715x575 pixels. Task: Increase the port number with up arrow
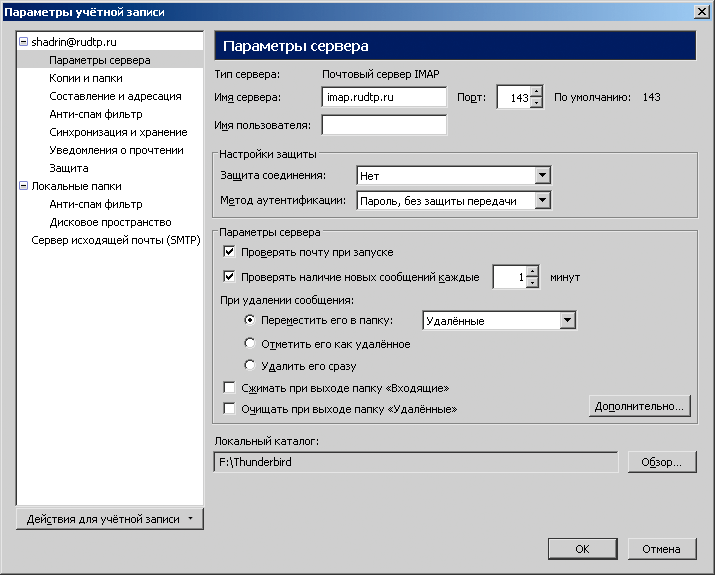point(537,92)
